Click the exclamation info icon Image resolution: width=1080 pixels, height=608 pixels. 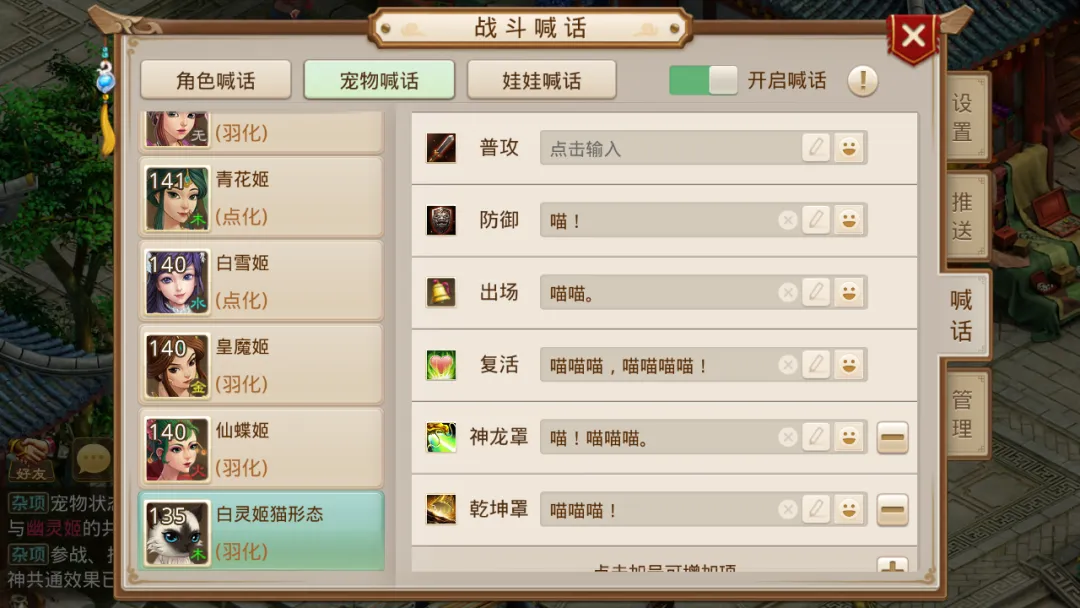click(x=862, y=81)
